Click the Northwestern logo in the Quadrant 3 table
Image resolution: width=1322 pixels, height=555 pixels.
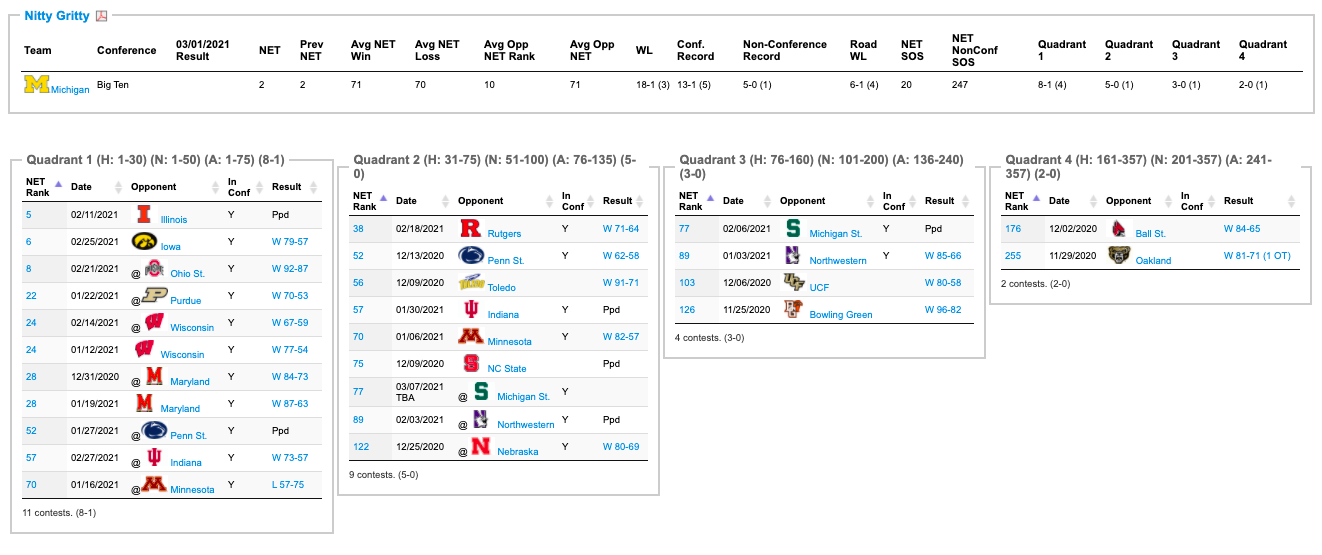(793, 255)
